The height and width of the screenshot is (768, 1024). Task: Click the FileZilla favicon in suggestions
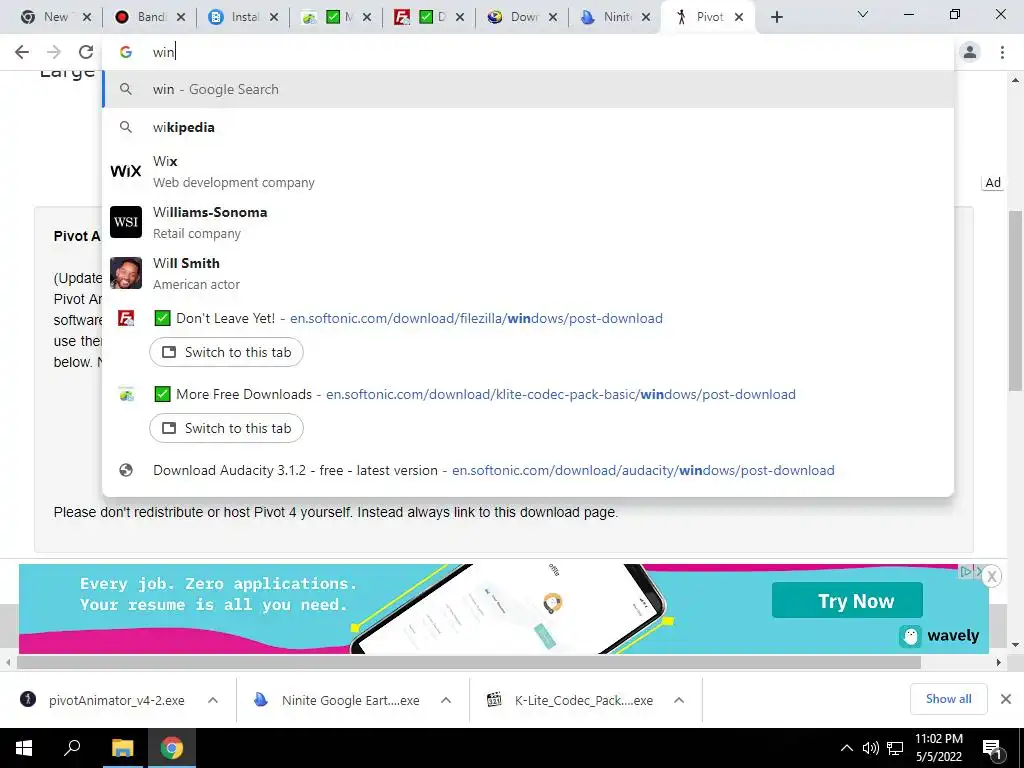point(125,318)
